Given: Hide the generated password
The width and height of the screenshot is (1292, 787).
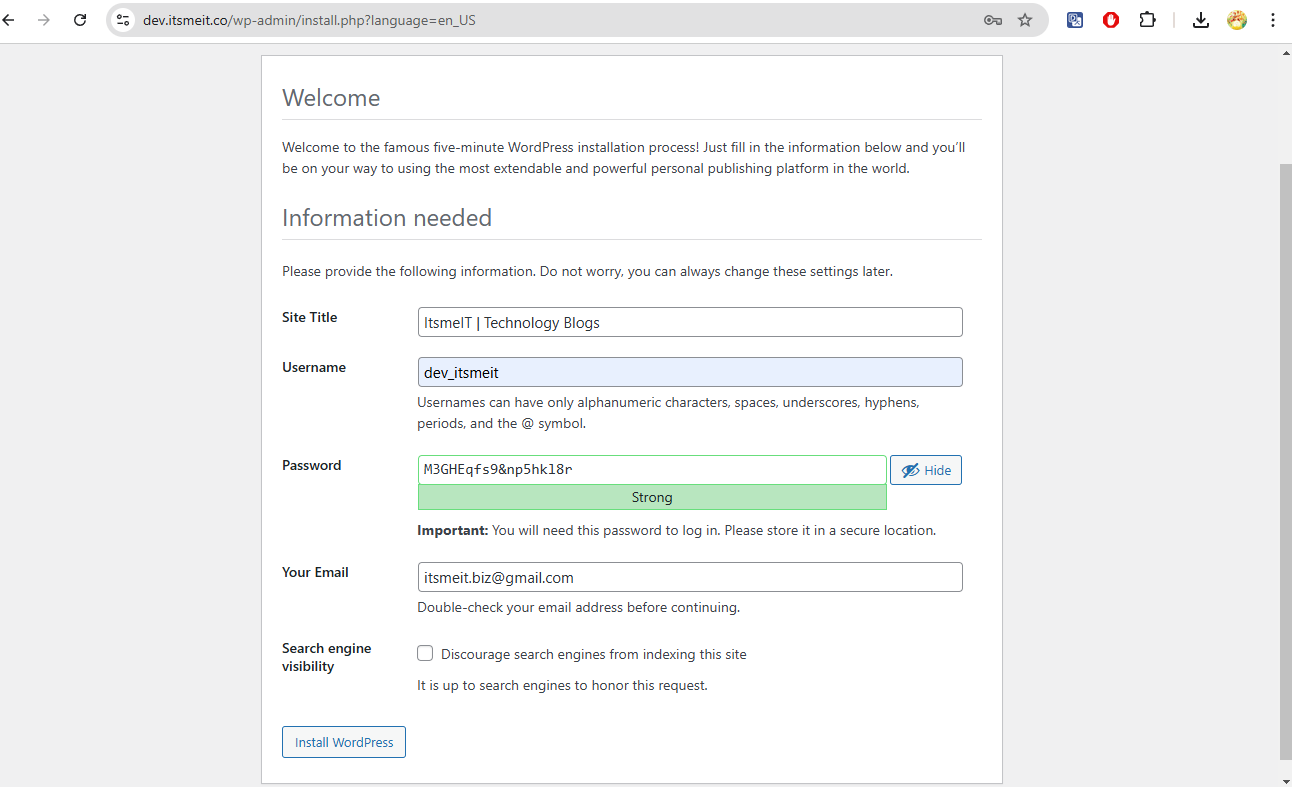Looking at the screenshot, I should click(x=925, y=469).
